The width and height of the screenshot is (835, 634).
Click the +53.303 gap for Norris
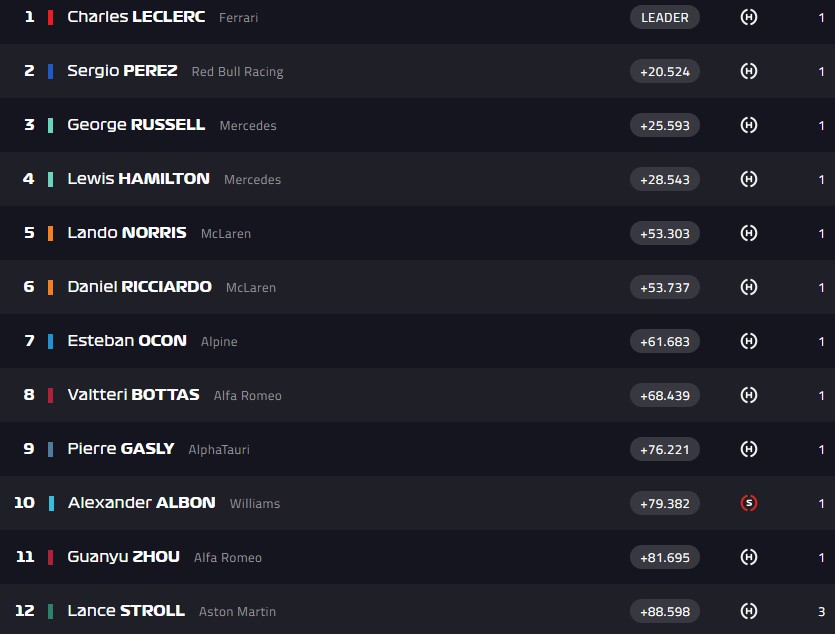(x=665, y=233)
